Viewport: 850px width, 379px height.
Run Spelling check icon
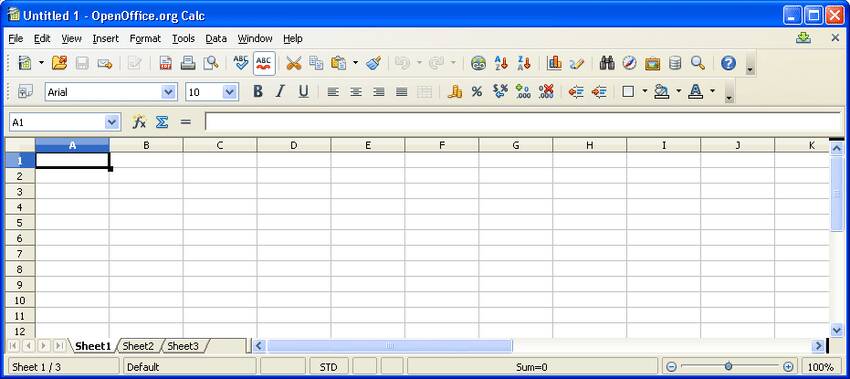tap(241, 63)
